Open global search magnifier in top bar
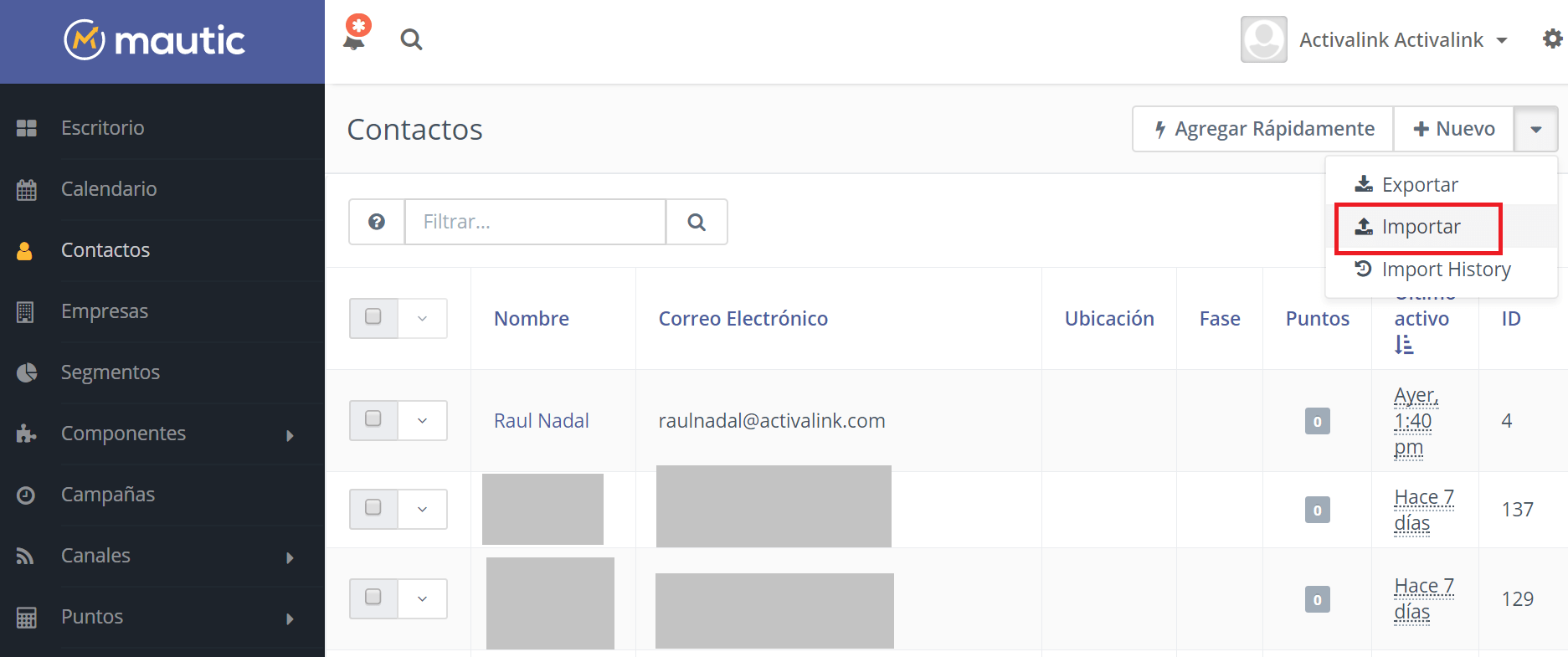The width and height of the screenshot is (1568, 657). click(411, 39)
